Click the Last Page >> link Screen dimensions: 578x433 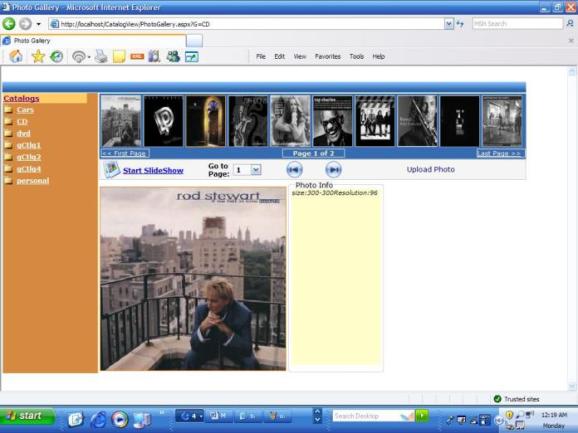[x=499, y=153]
